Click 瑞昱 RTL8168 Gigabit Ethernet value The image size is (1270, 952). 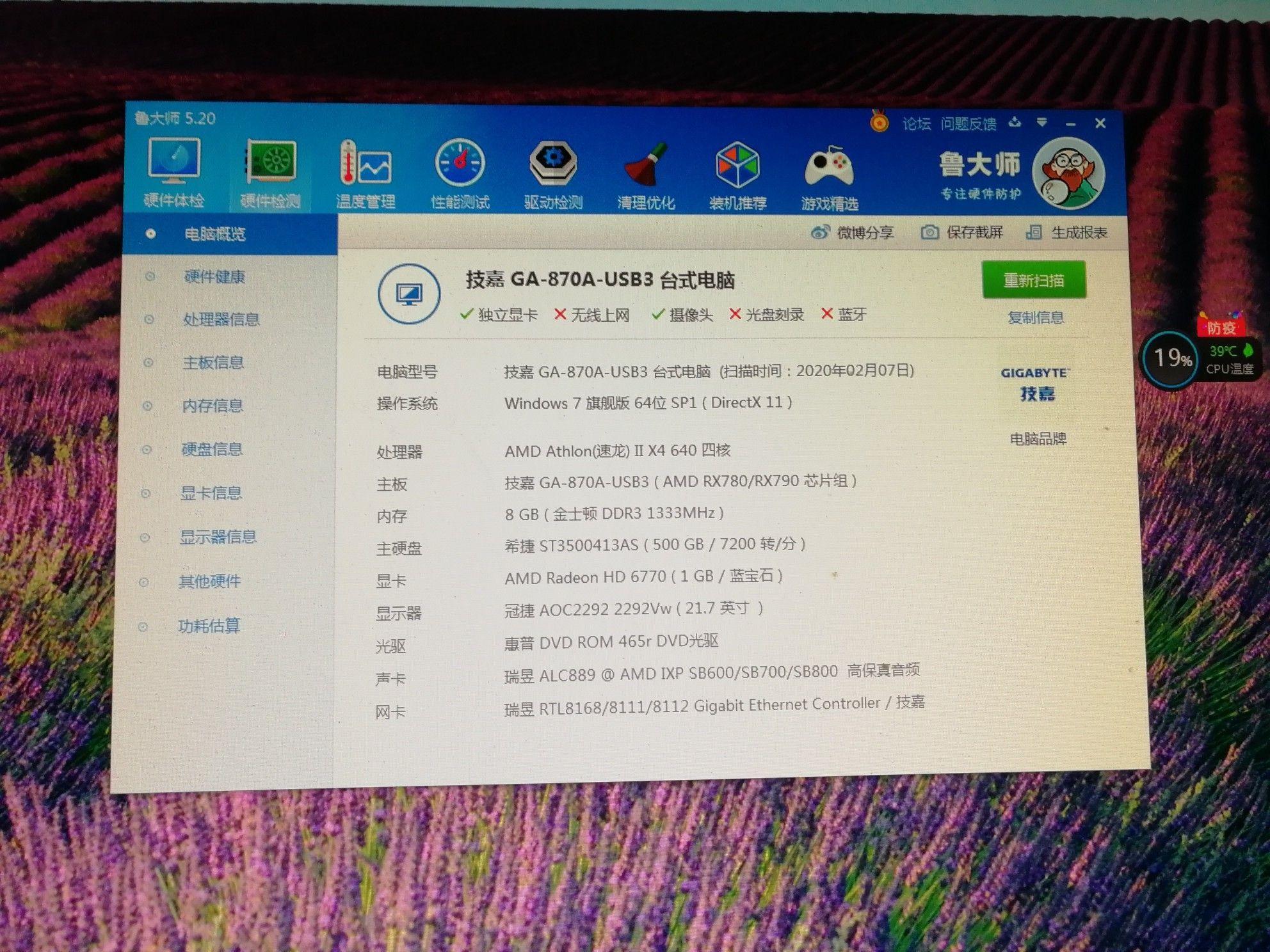pos(714,705)
